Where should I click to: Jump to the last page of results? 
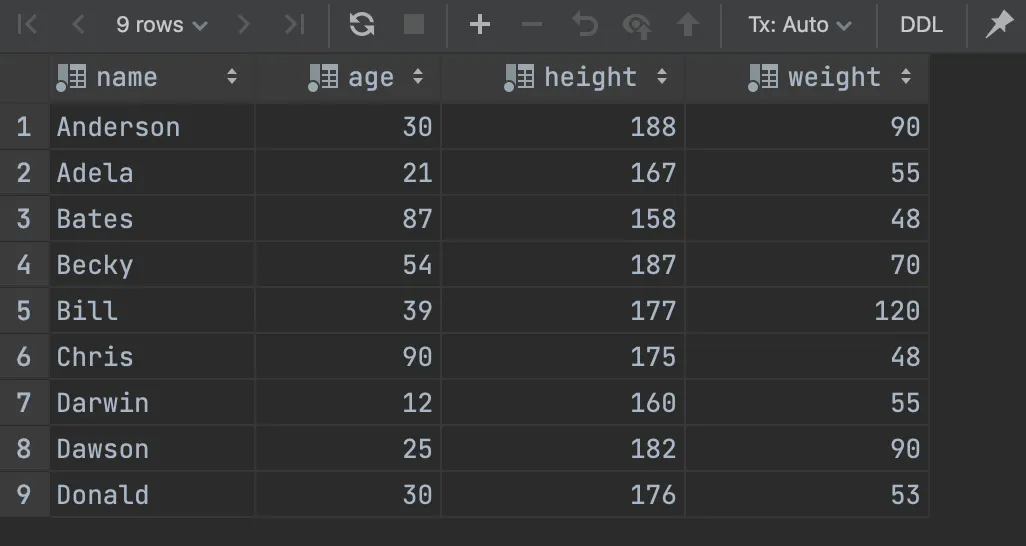pyautogui.click(x=294, y=25)
